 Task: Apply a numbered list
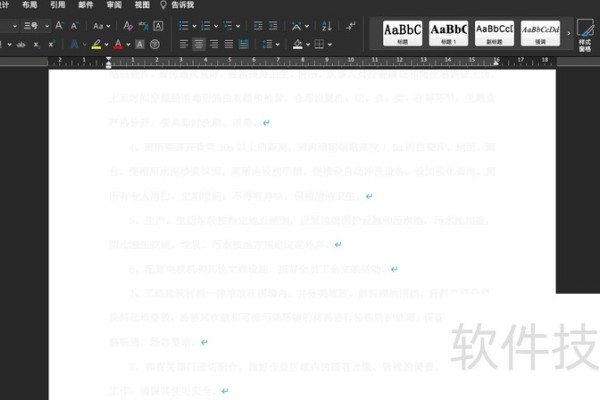tap(205, 26)
